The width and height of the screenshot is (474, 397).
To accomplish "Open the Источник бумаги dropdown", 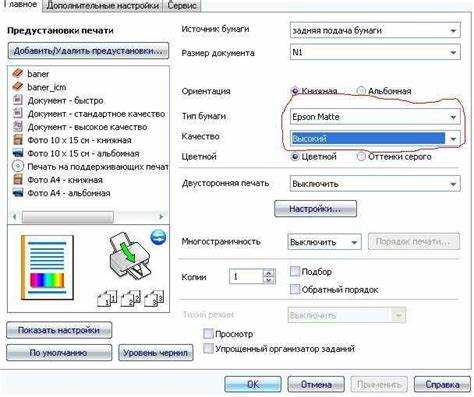I will pos(375,31).
